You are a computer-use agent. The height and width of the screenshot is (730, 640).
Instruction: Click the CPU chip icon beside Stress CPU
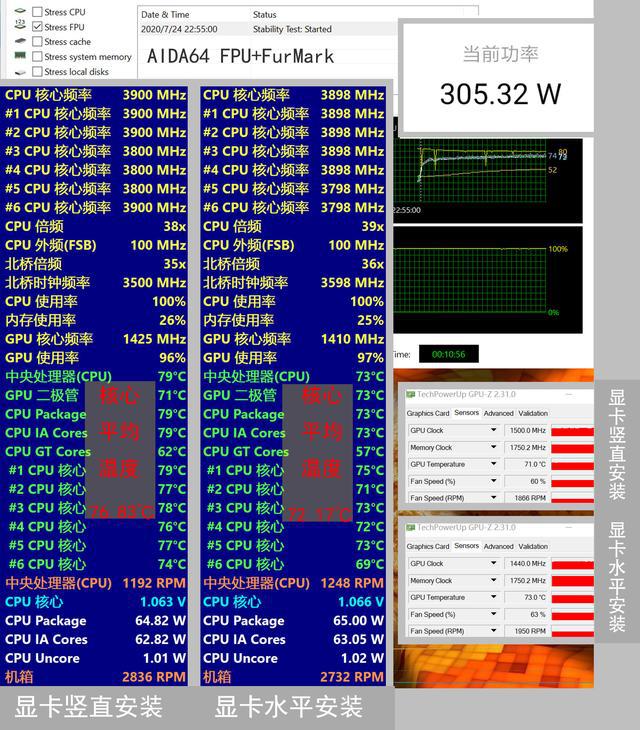click(x=20, y=11)
